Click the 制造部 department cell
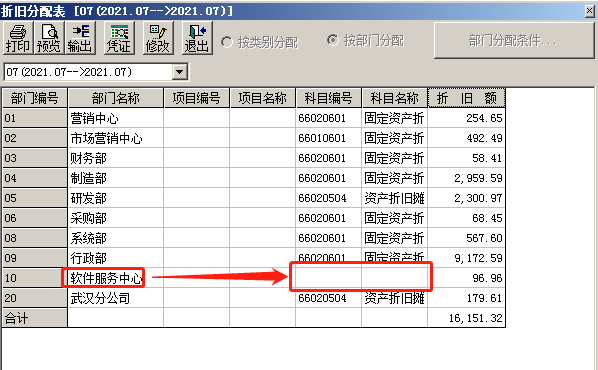Viewport: 598px width, 370px height. [x=116, y=178]
